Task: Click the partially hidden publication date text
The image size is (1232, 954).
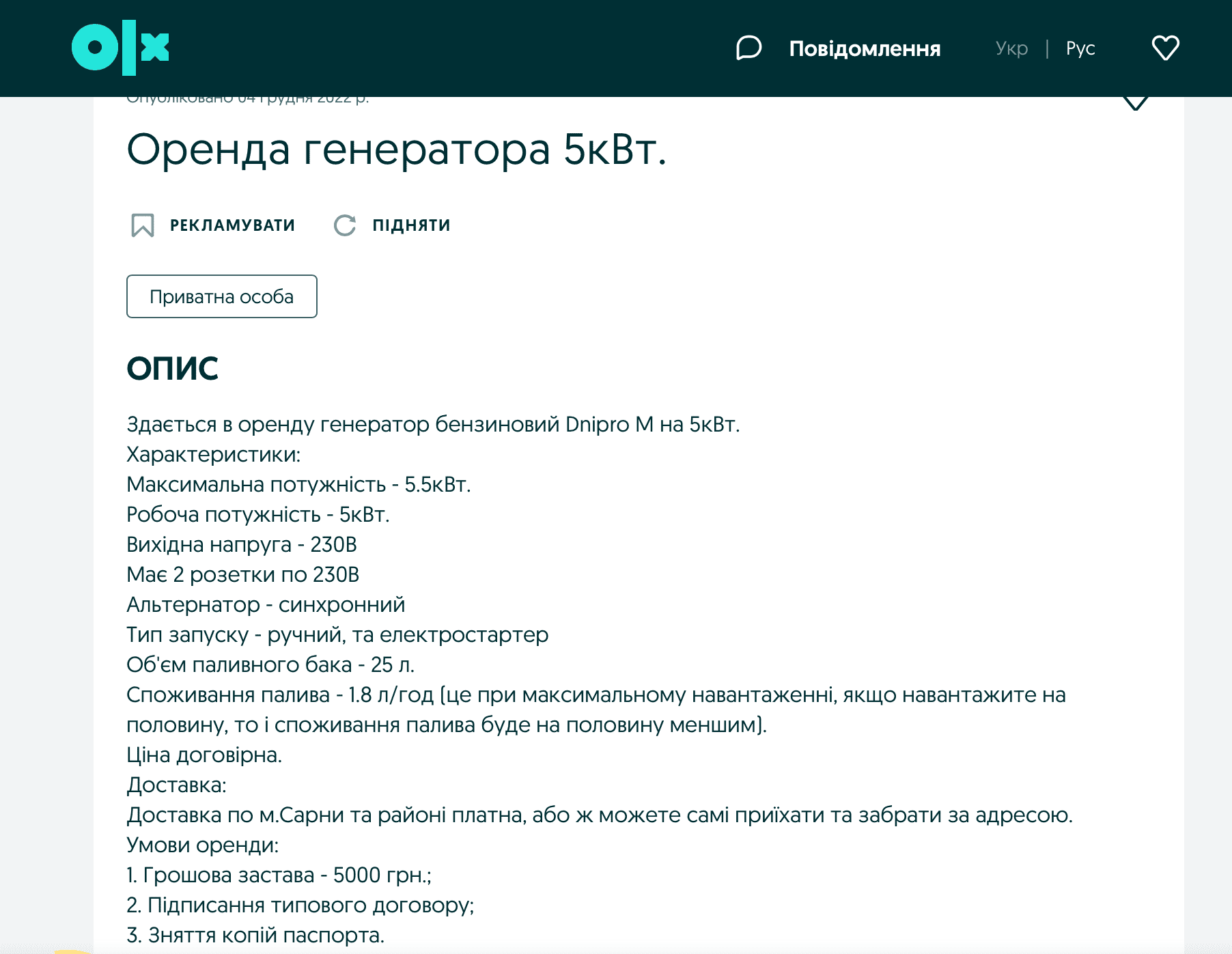Action: pyautogui.click(x=247, y=100)
